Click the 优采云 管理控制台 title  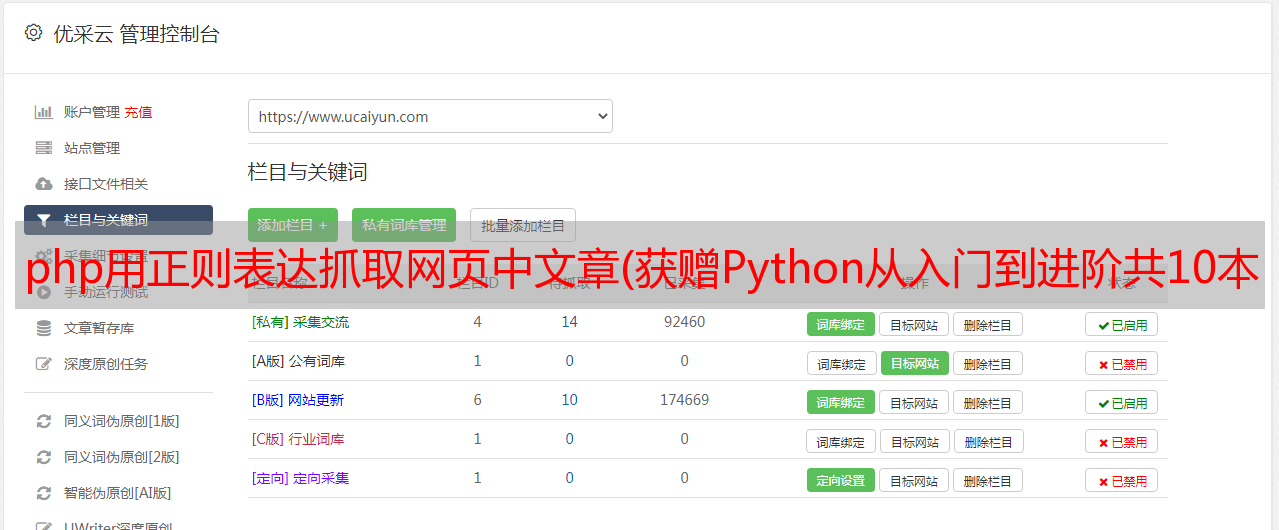pyautogui.click(x=136, y=34)
